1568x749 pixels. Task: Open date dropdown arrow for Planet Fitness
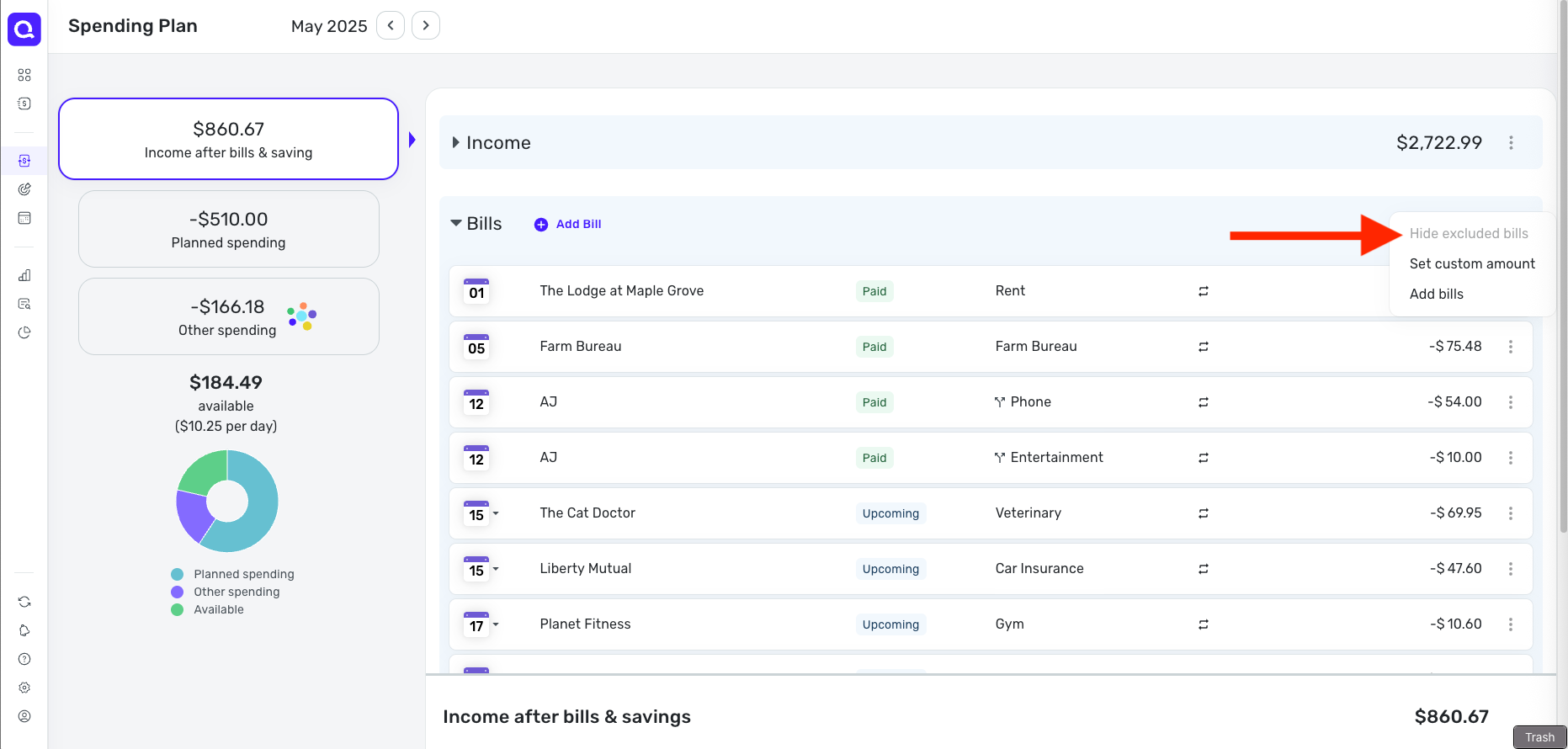[x=496, y=624]
